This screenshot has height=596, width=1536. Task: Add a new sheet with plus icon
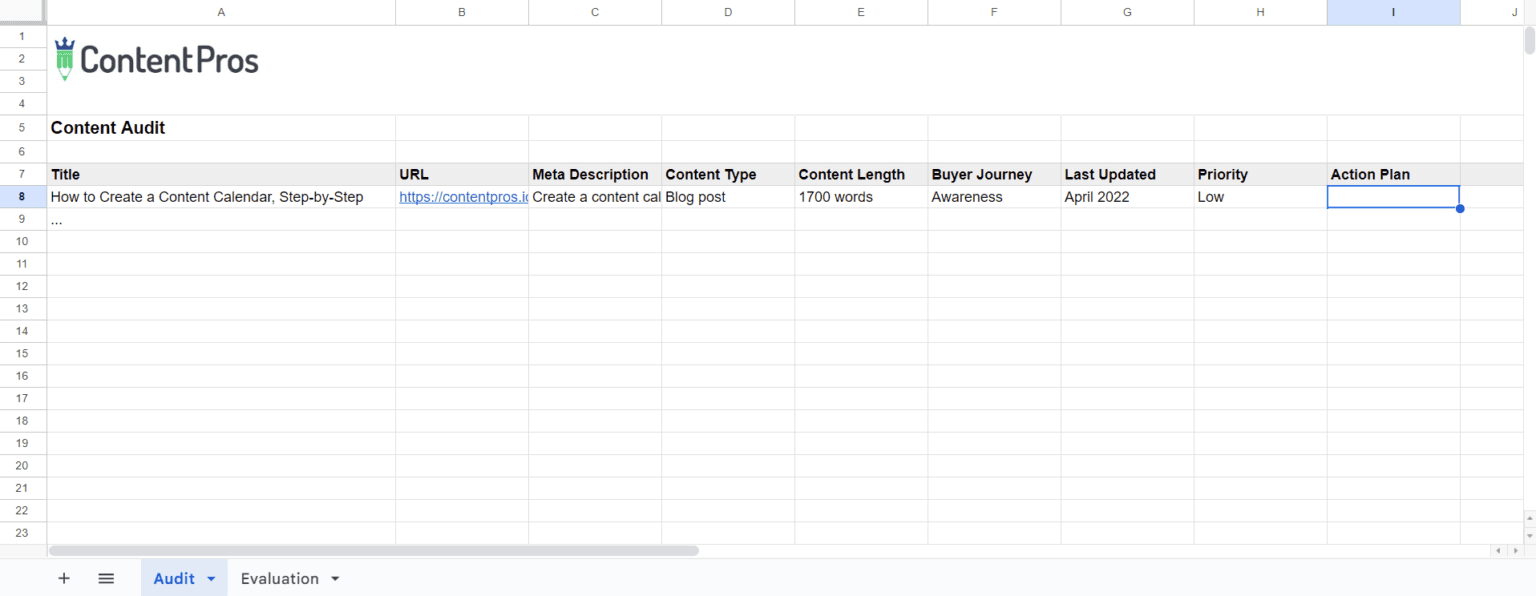[64, 578]
